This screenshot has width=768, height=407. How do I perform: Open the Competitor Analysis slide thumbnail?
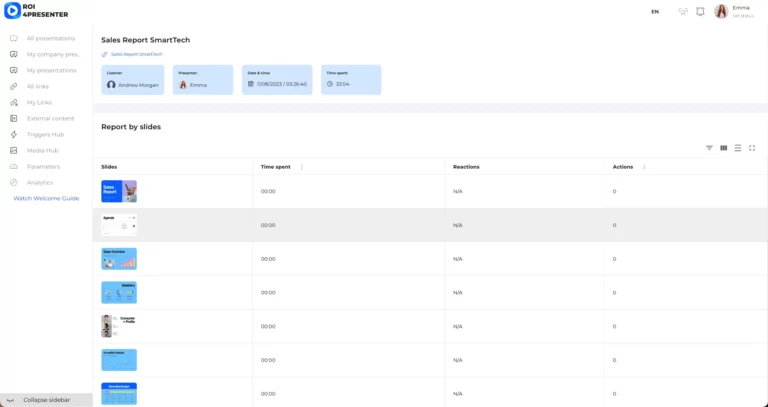click(x=119, y=360)
